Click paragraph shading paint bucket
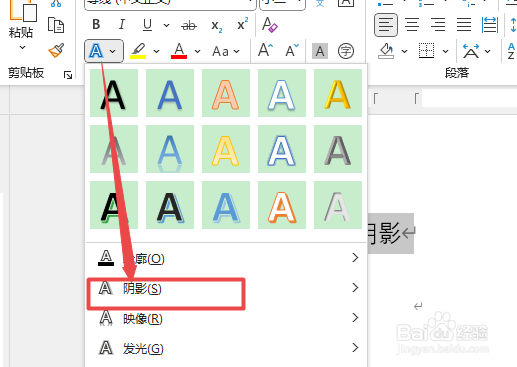This screenshot has width=517, height=367. tap(386, 51)
